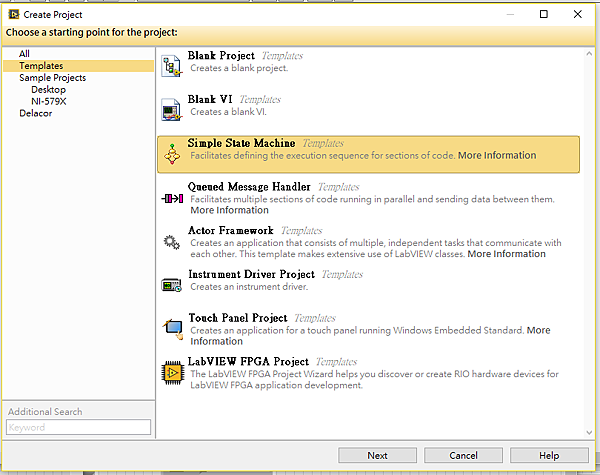Click the LabVIEW FPGA Project chip icon
This screenshot has width=600, height=475.
(x=173, y=373)
